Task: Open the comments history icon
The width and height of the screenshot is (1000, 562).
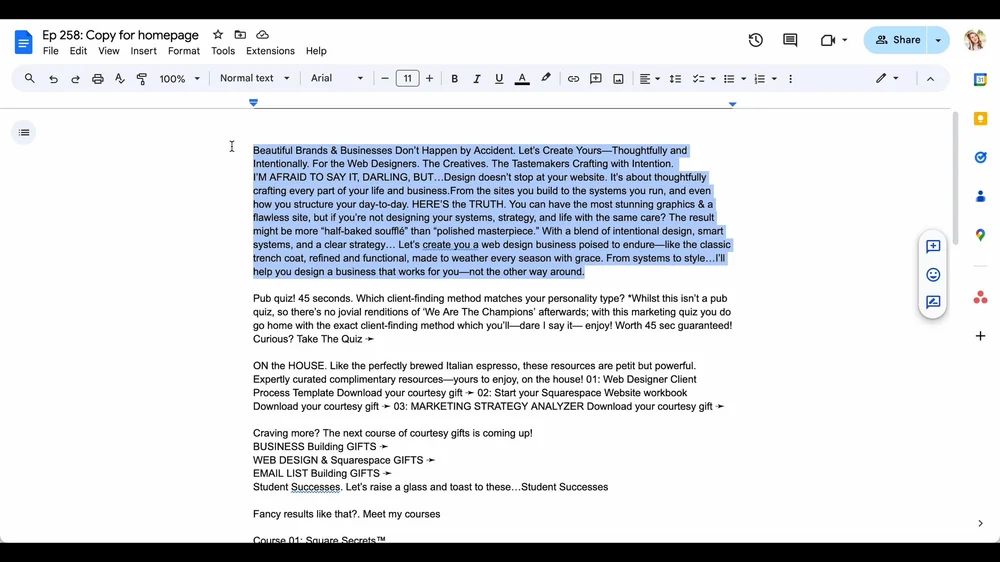Action: tap(790, 40)
